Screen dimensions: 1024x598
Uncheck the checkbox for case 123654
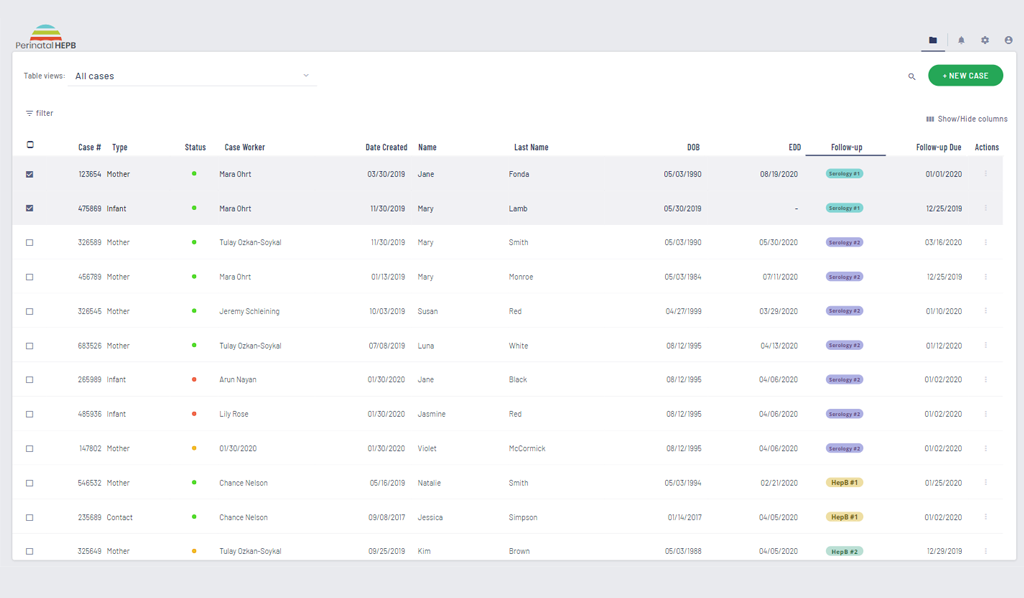pyautogui.click(x=29, y=174)
